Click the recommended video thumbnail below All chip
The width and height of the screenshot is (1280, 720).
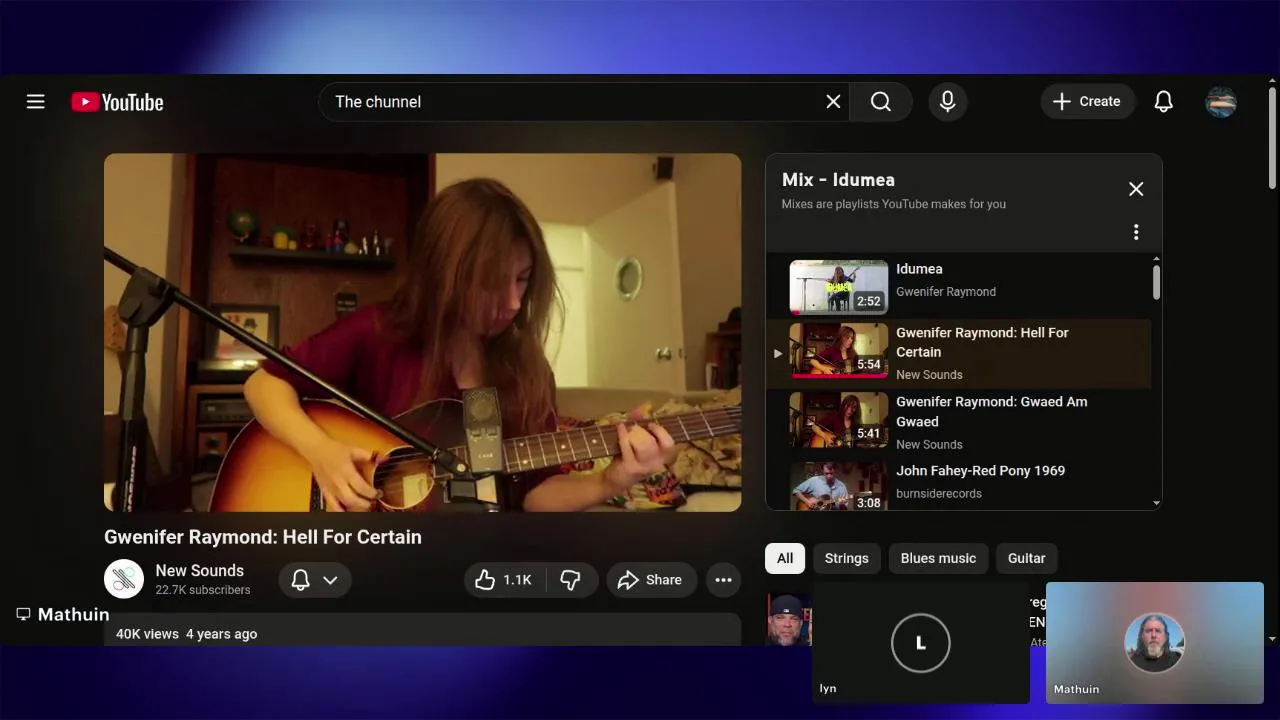coord(789,619)
